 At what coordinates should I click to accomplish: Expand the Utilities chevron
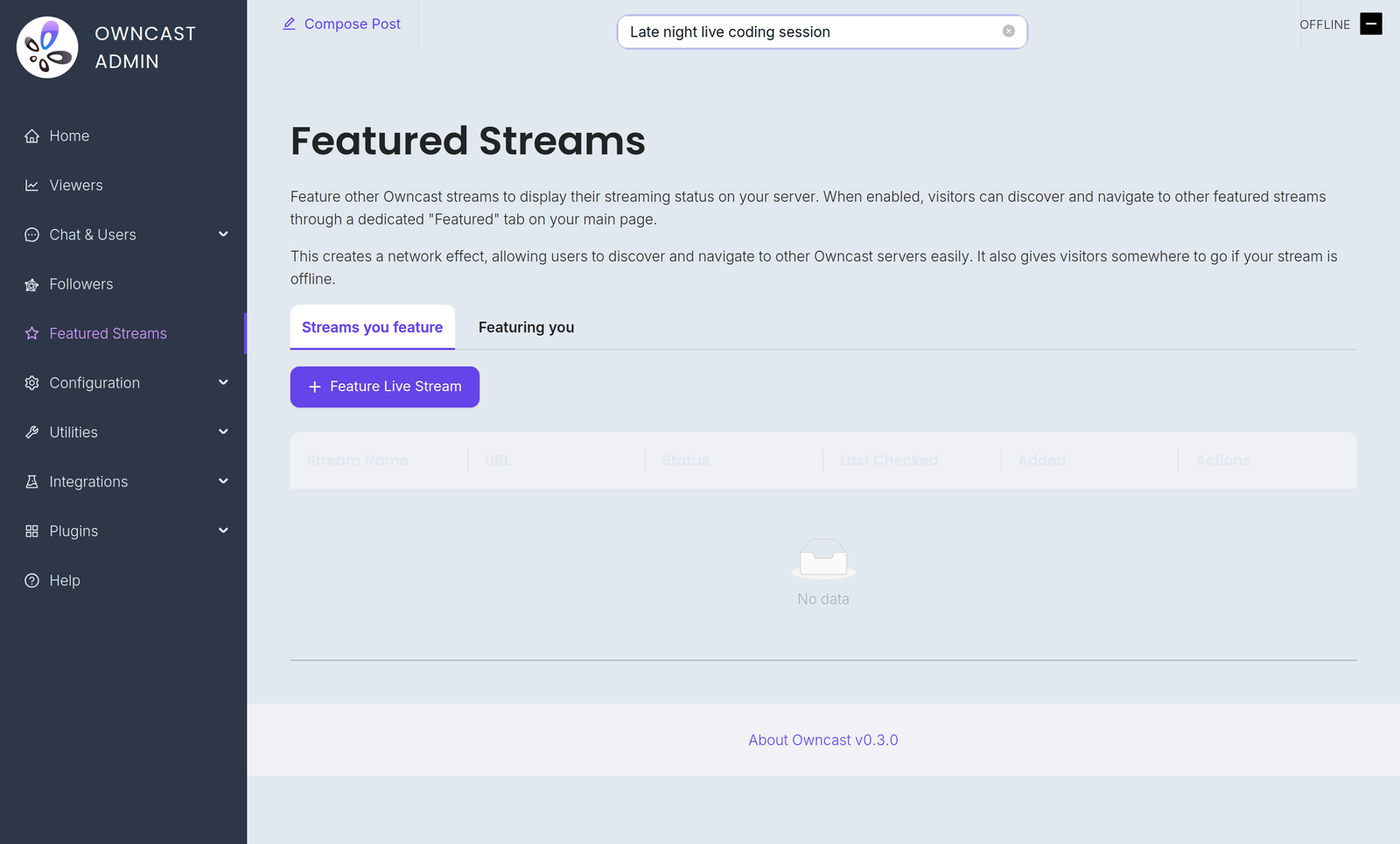(x=223, y=432)
